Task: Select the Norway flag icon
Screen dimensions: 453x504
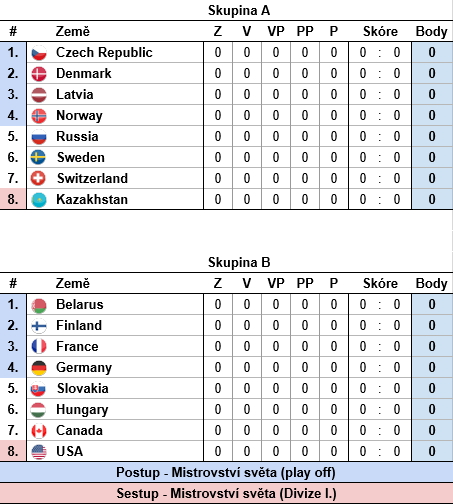Action: pyautogui.click(x=39, y=116)
